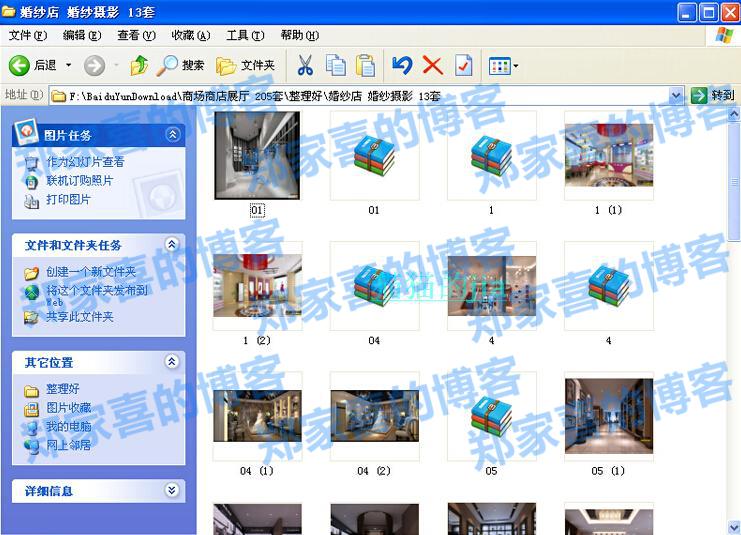Click 共享此文件夹 link
Viewport: 741px width, 535px height.
[x=80, y=317]
